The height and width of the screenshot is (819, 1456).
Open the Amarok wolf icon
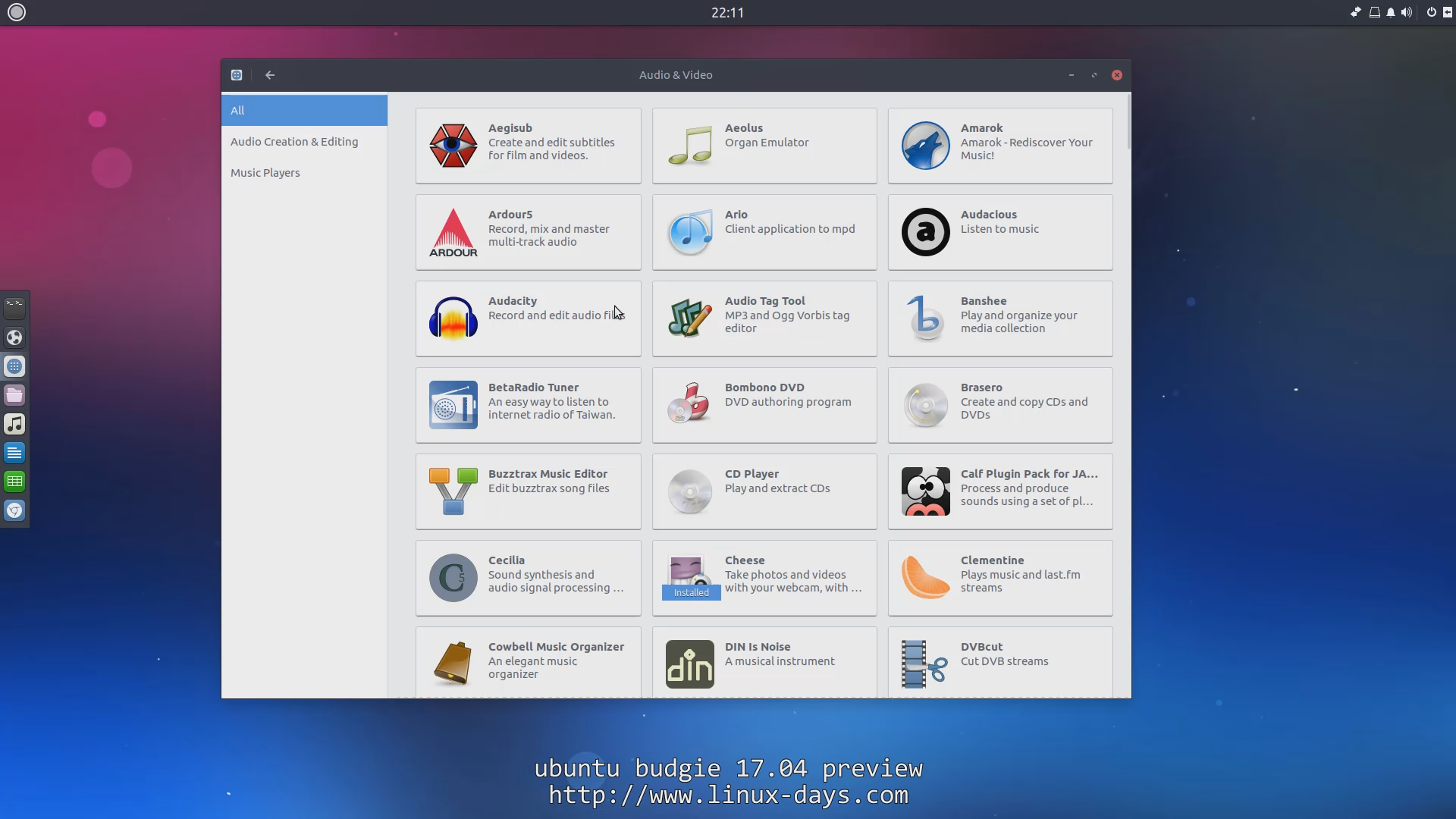[925, 146]
